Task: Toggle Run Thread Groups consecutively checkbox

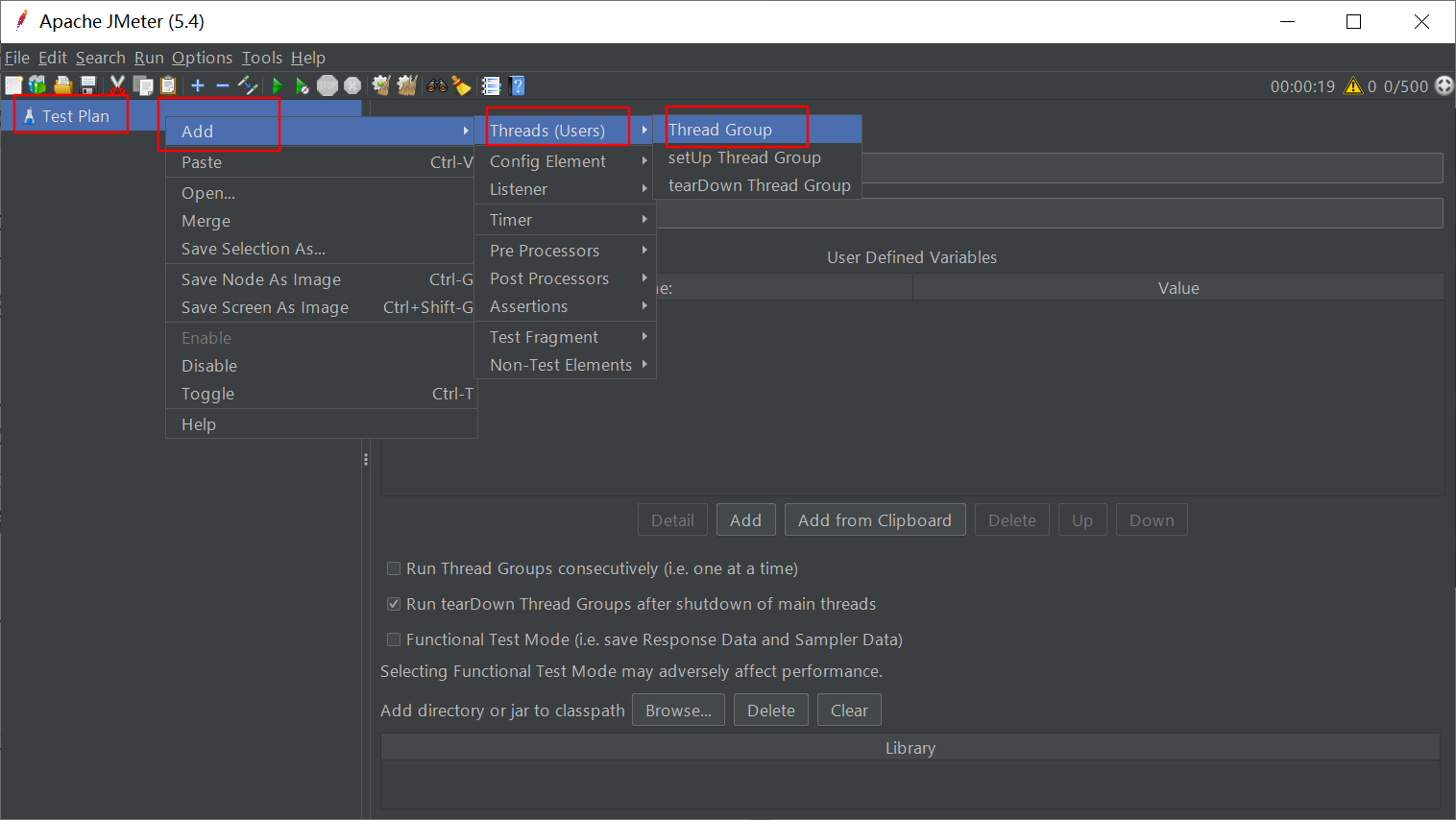Action: [394, 568]
